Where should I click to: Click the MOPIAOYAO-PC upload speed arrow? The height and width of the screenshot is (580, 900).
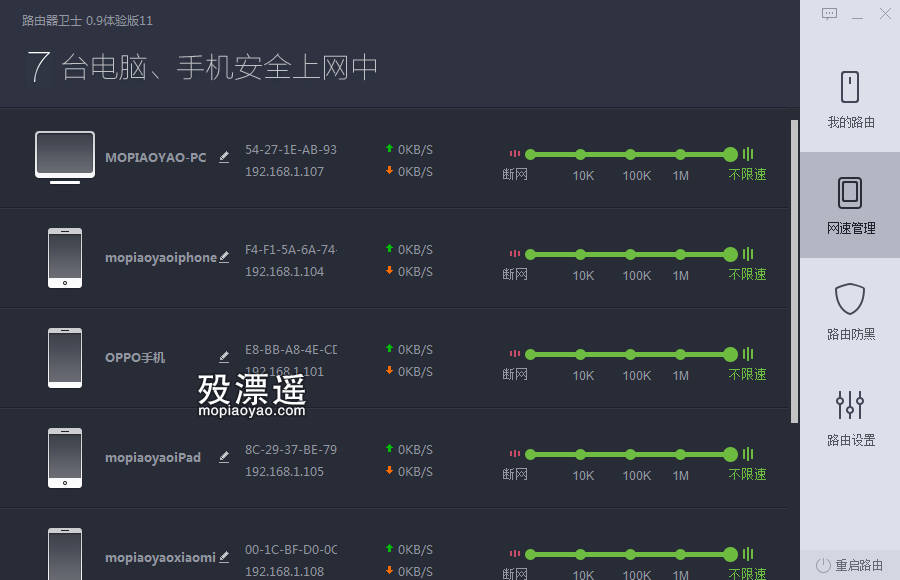(389, 148)
